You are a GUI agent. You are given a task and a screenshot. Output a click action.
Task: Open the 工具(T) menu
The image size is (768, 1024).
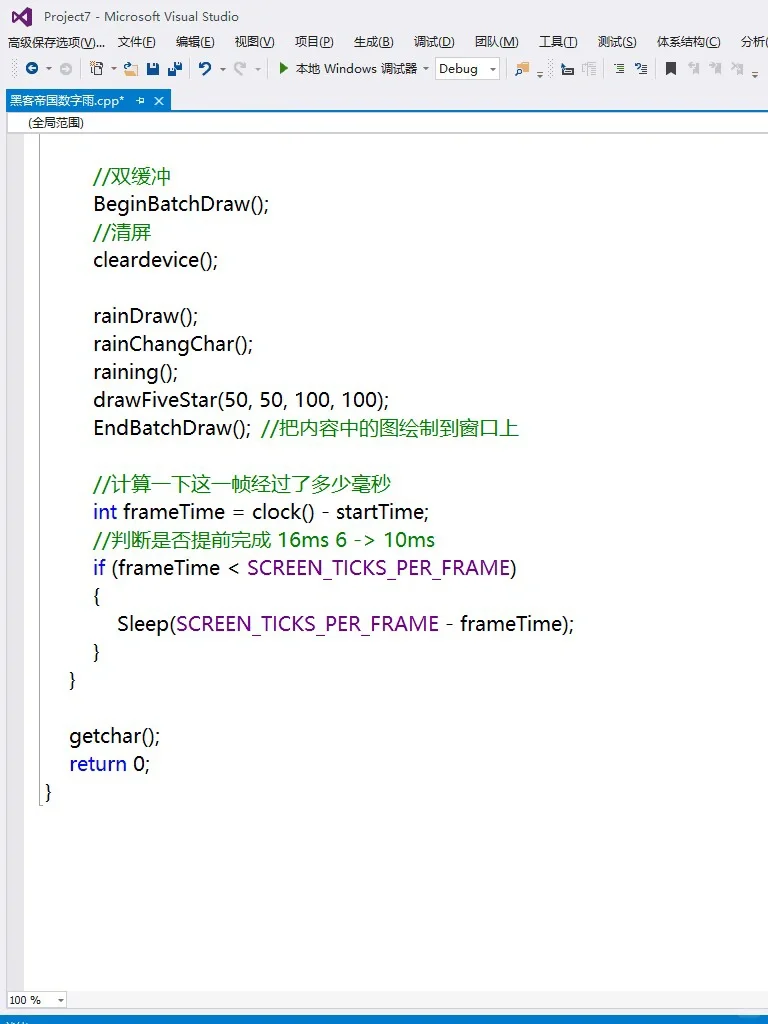[558, 42]
